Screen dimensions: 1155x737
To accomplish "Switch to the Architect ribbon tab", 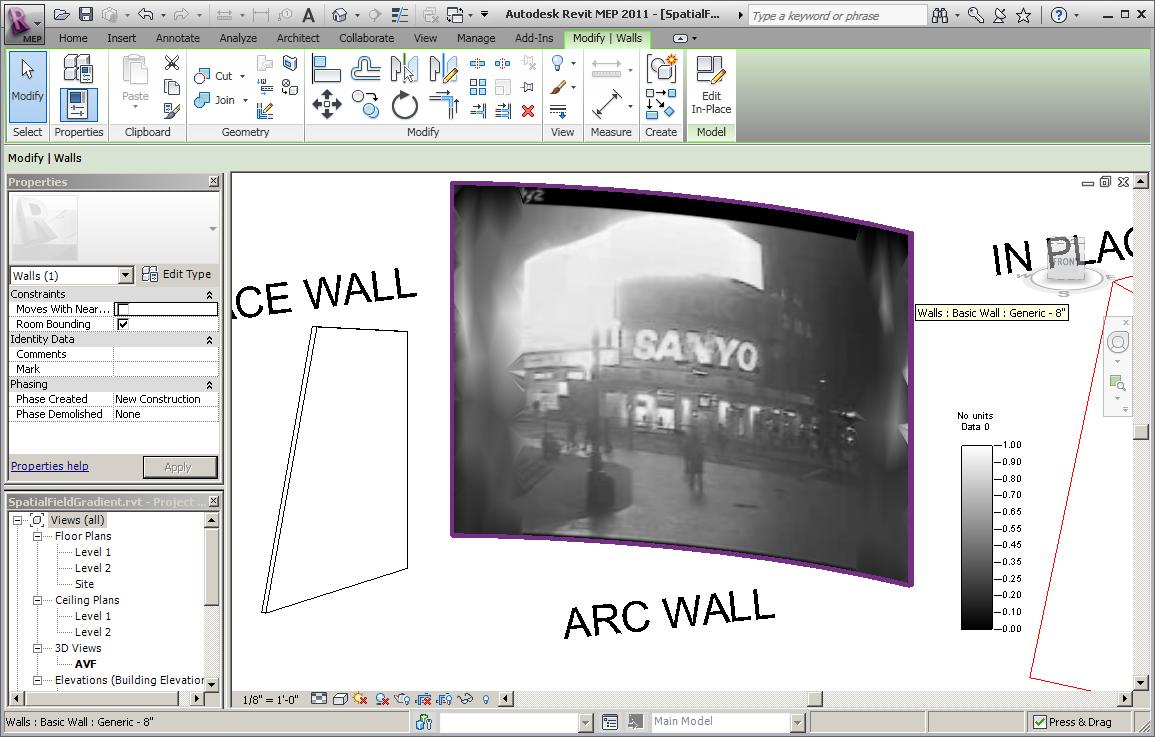I will point(297,38).
